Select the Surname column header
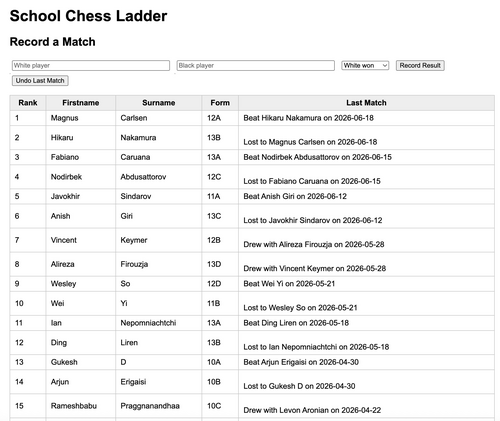 point(159,103)
